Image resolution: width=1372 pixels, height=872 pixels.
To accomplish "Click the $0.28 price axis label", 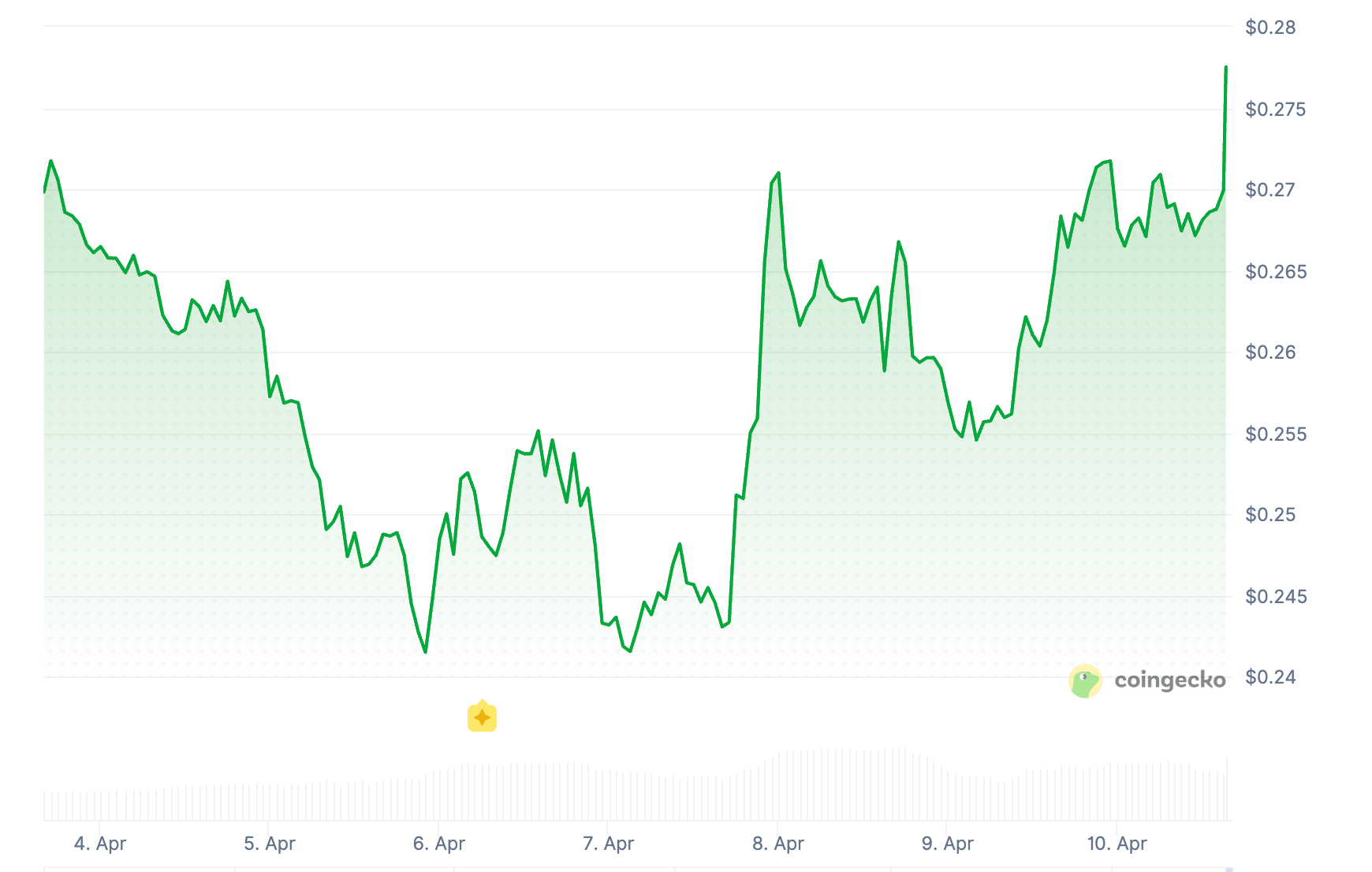I will tap(1270, 28).
